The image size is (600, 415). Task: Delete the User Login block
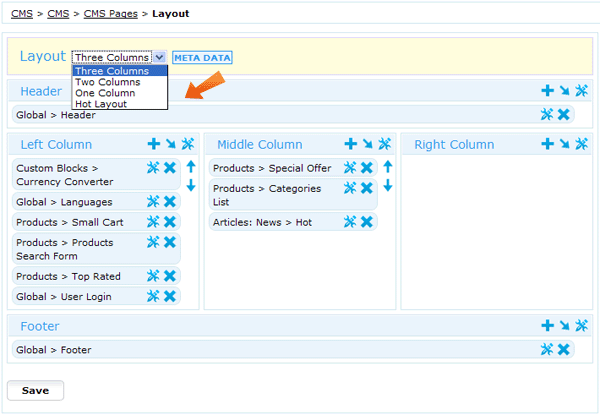pyautogui.click(x=170, y=296)
